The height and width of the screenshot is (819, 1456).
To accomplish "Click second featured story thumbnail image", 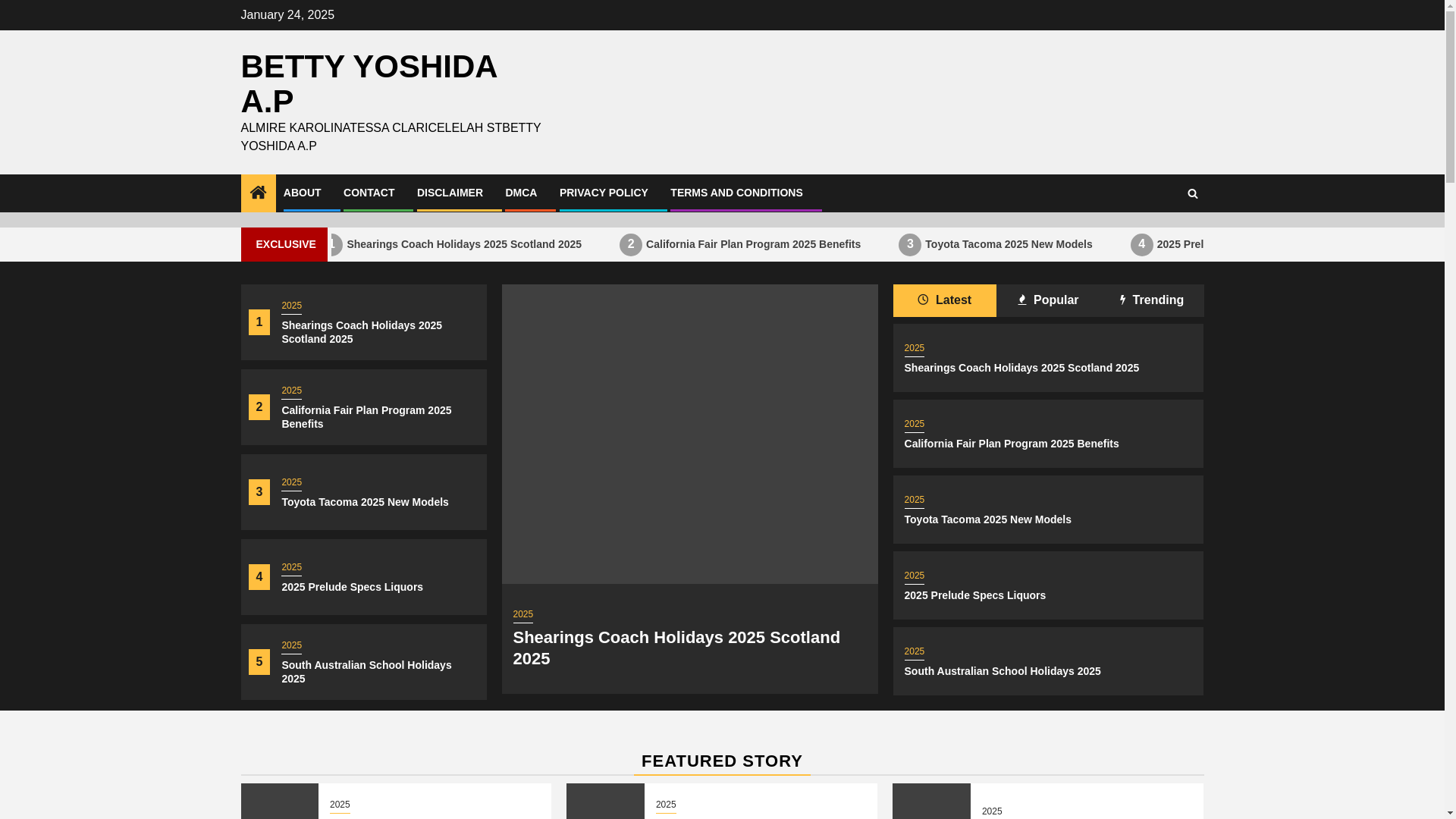I will pos(605,801).
